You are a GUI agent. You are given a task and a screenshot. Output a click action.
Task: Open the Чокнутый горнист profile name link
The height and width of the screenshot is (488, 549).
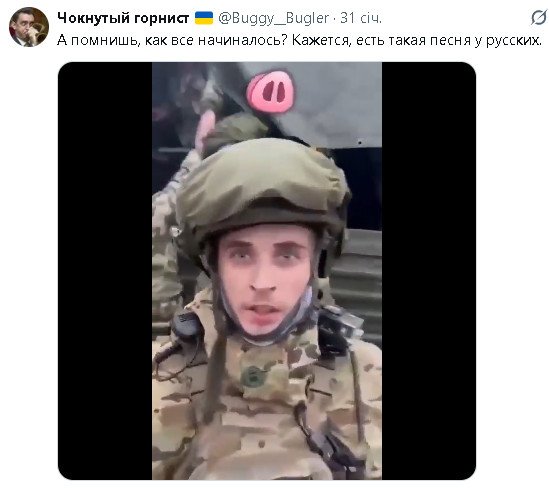(x=123, y=18)
